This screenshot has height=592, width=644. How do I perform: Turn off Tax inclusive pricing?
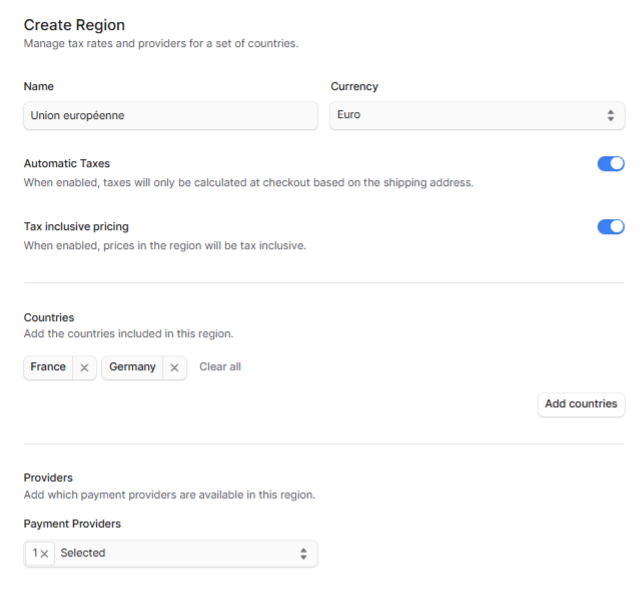pos(611,226)
